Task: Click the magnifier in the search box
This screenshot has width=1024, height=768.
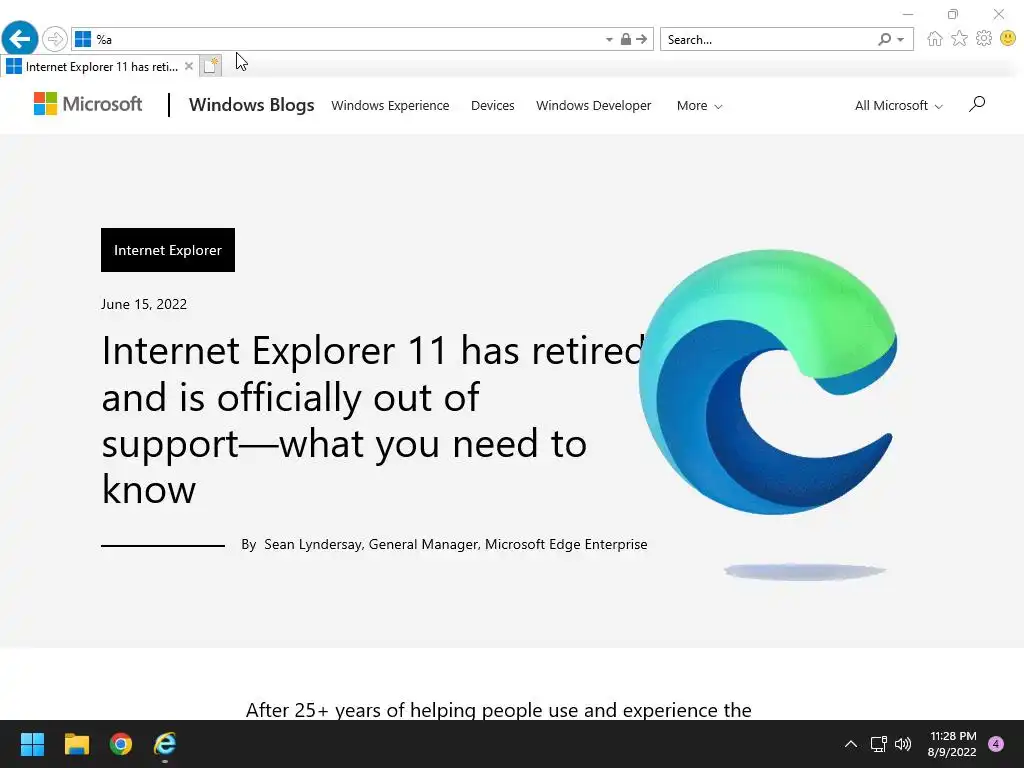Action: tap(884, 39)
